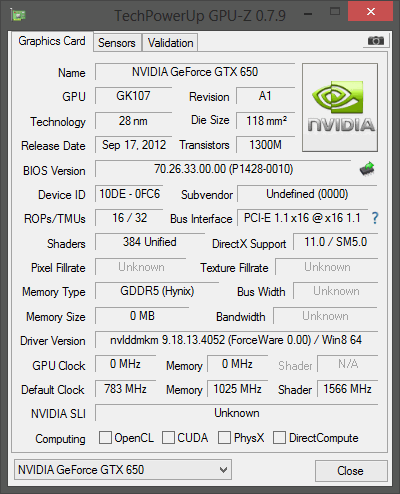Switch to the Sensors tab

[117, 43]
